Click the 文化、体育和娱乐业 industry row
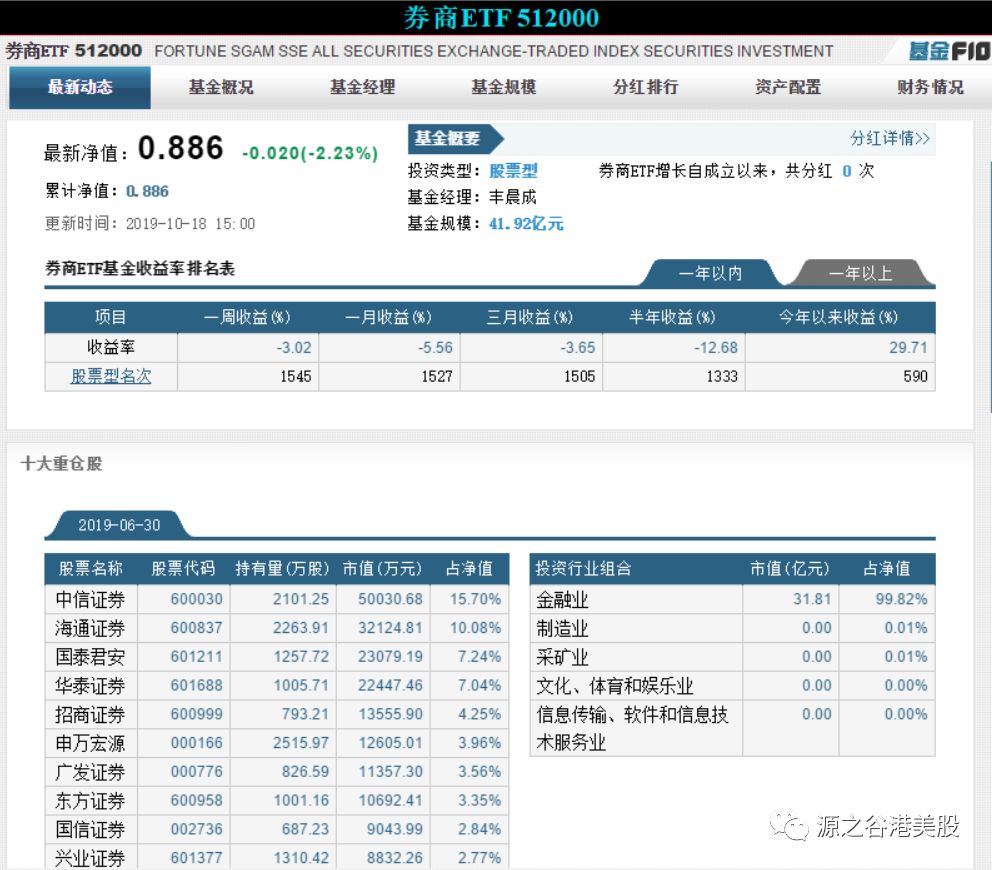The image size is (992, 870). pyautogui.click(x=732, y=686)
